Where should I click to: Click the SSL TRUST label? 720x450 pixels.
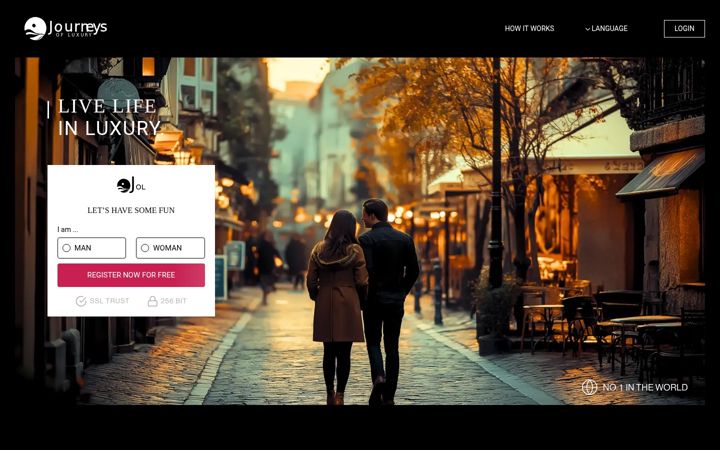(109, 301)
